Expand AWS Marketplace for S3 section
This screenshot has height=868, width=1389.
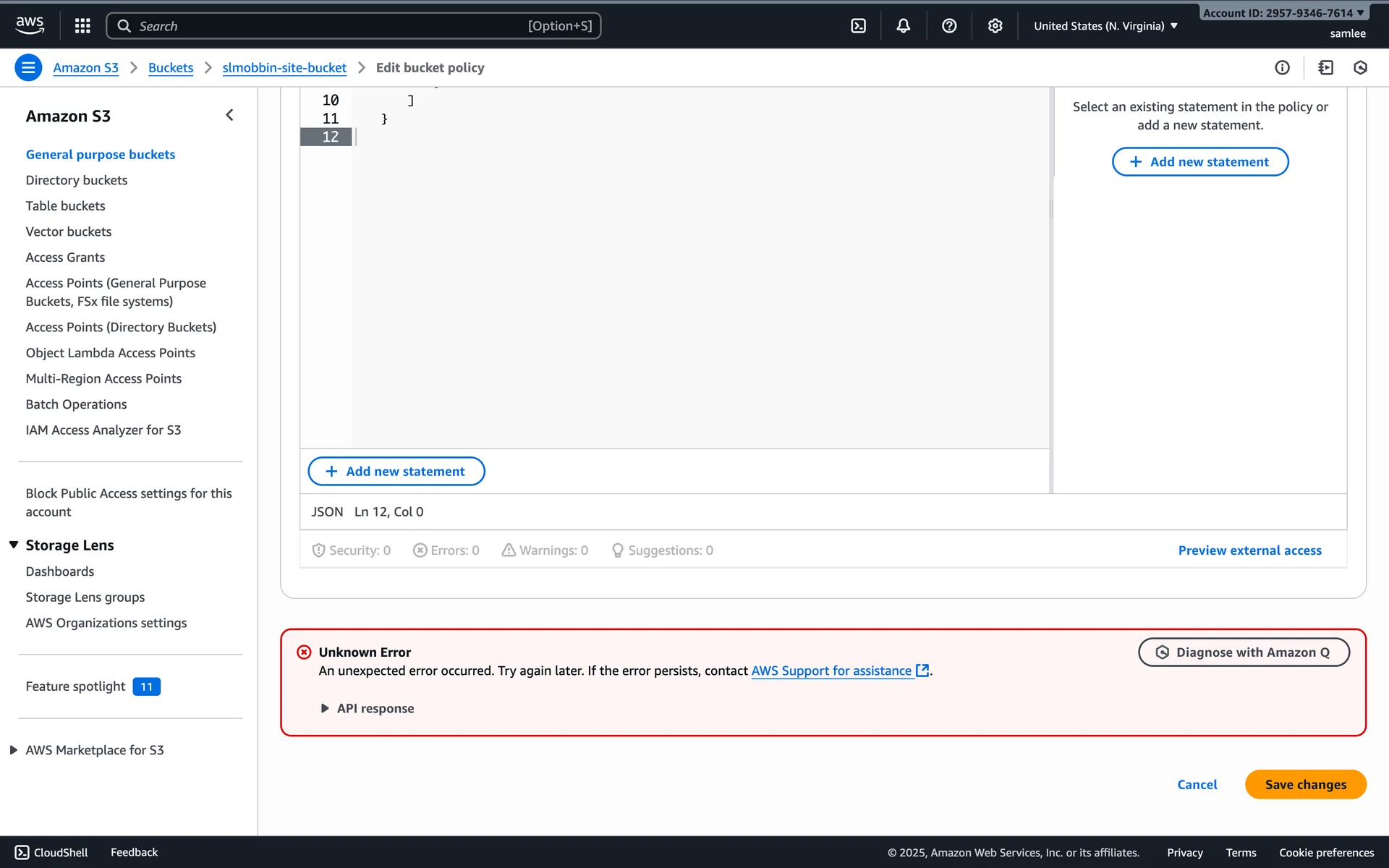[14, 750]
